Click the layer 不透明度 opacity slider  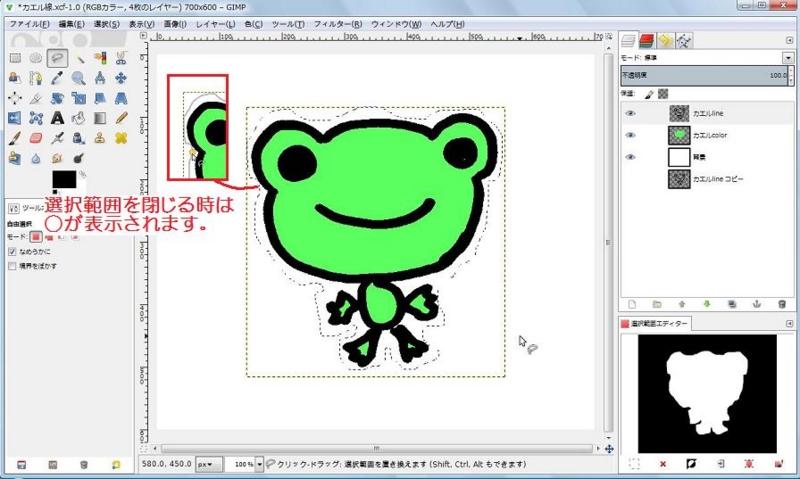coord(704,75)
